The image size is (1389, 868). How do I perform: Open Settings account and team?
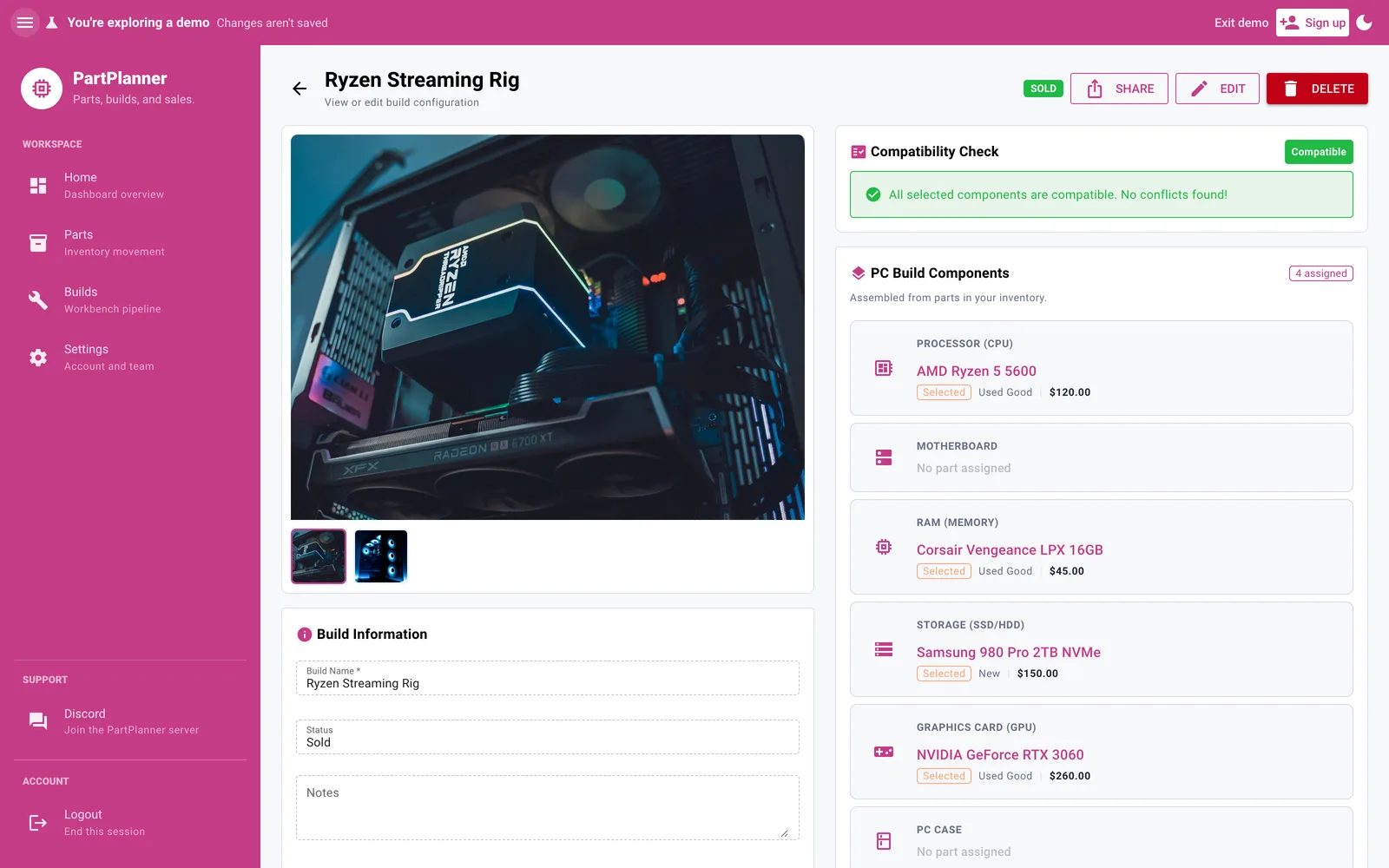pos(130,358)
